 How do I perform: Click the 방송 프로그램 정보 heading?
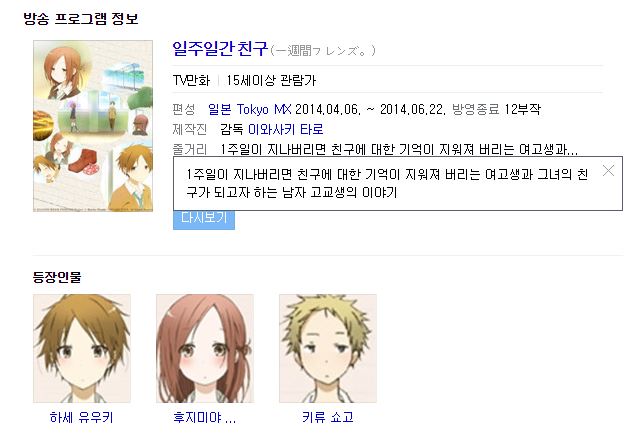point(81,18)
